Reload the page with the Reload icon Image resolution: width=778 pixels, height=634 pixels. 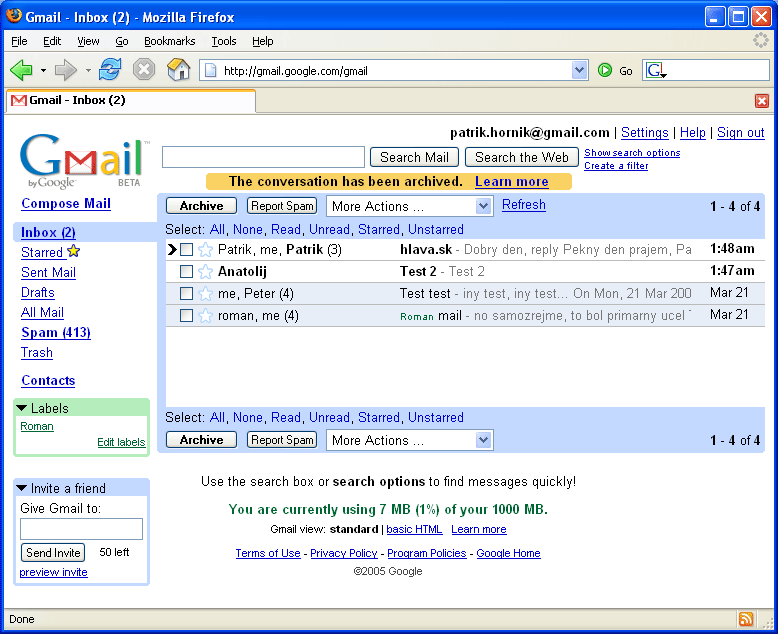pyautogui.click(x=110, y=69)
